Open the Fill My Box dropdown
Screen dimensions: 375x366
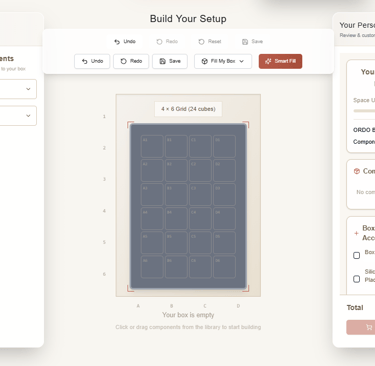click(223, 61)
